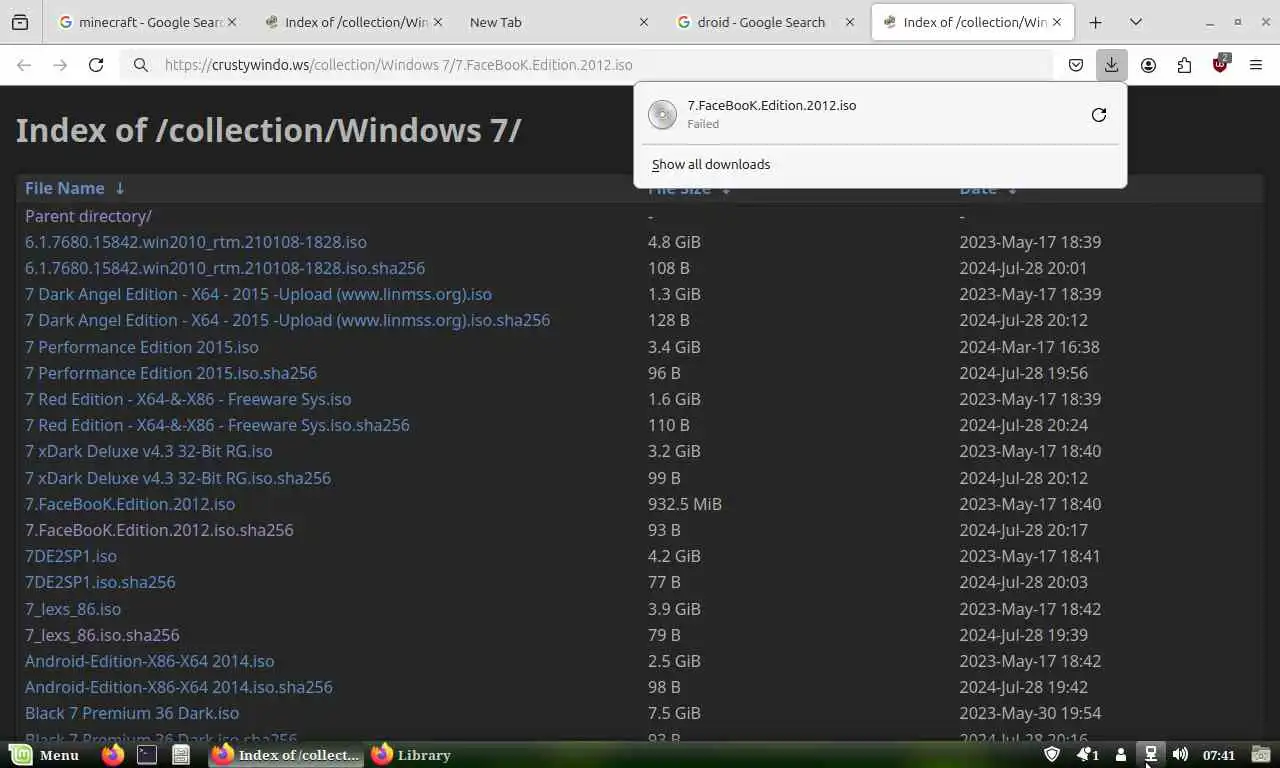Open the Firefox account icon

click(x=1148, y=65)
